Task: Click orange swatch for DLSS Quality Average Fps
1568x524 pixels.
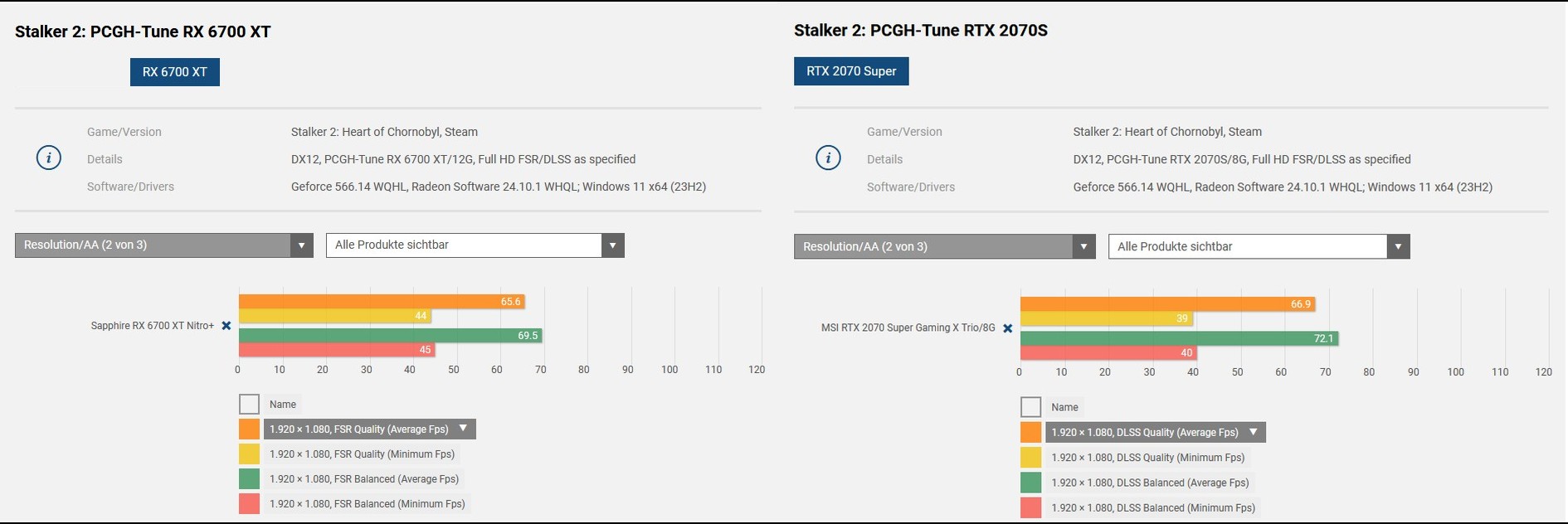Action: click(x=1030, y=432)
